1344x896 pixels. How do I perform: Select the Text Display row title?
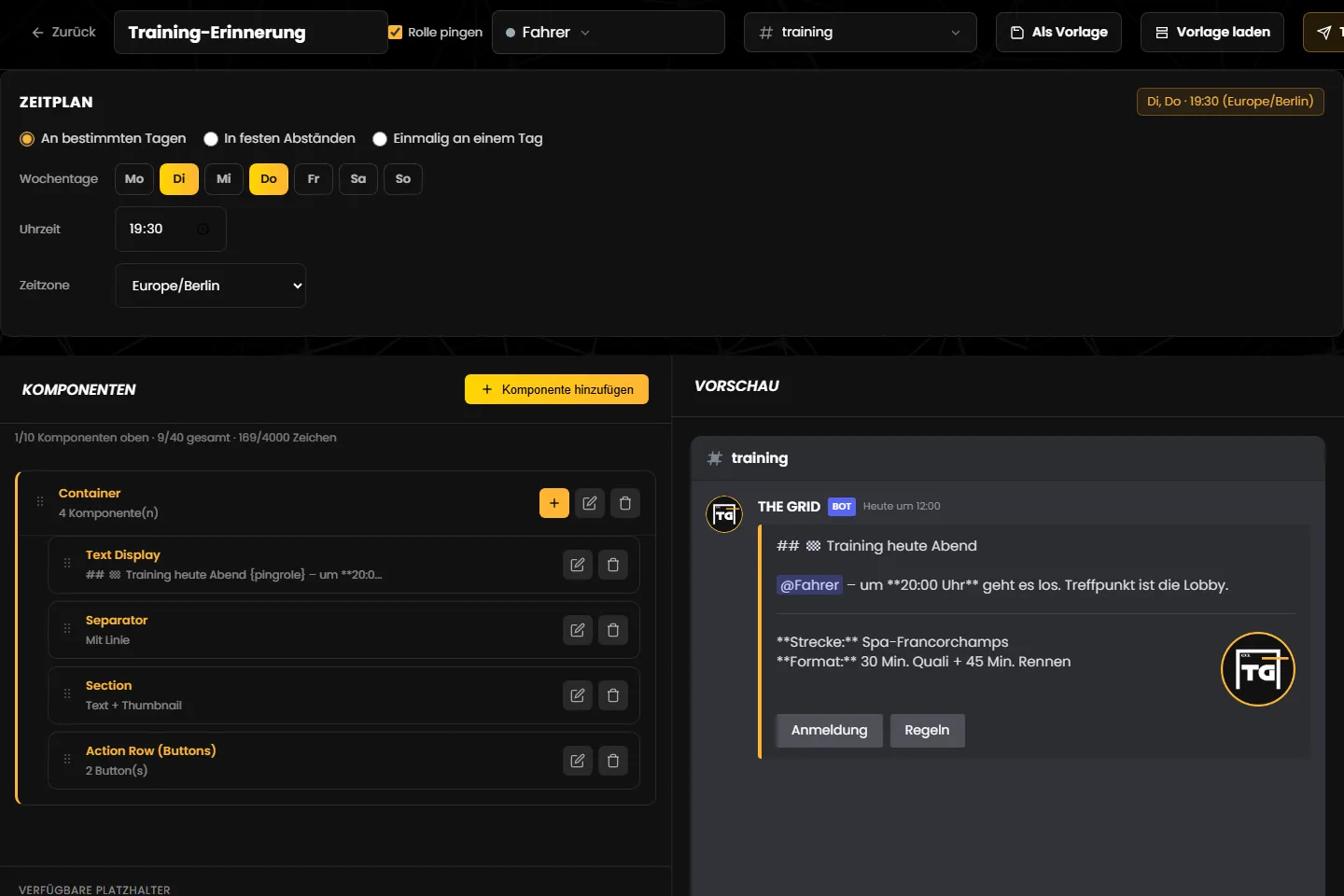click(x=123, y=554)
